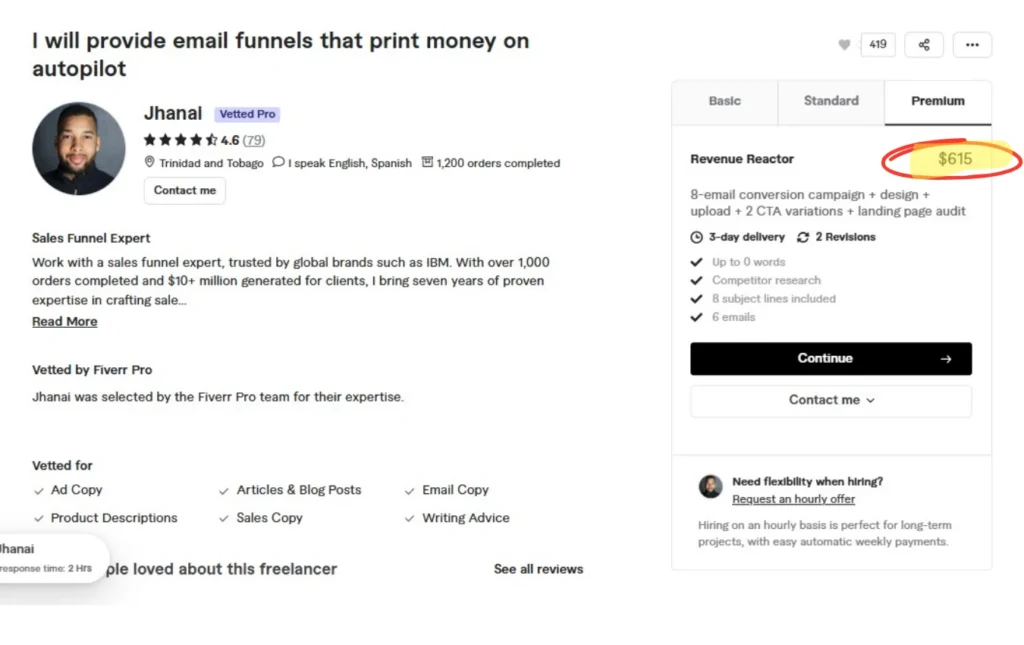
Task: Click the speech bubble languages icon
Action: point(278,162)
